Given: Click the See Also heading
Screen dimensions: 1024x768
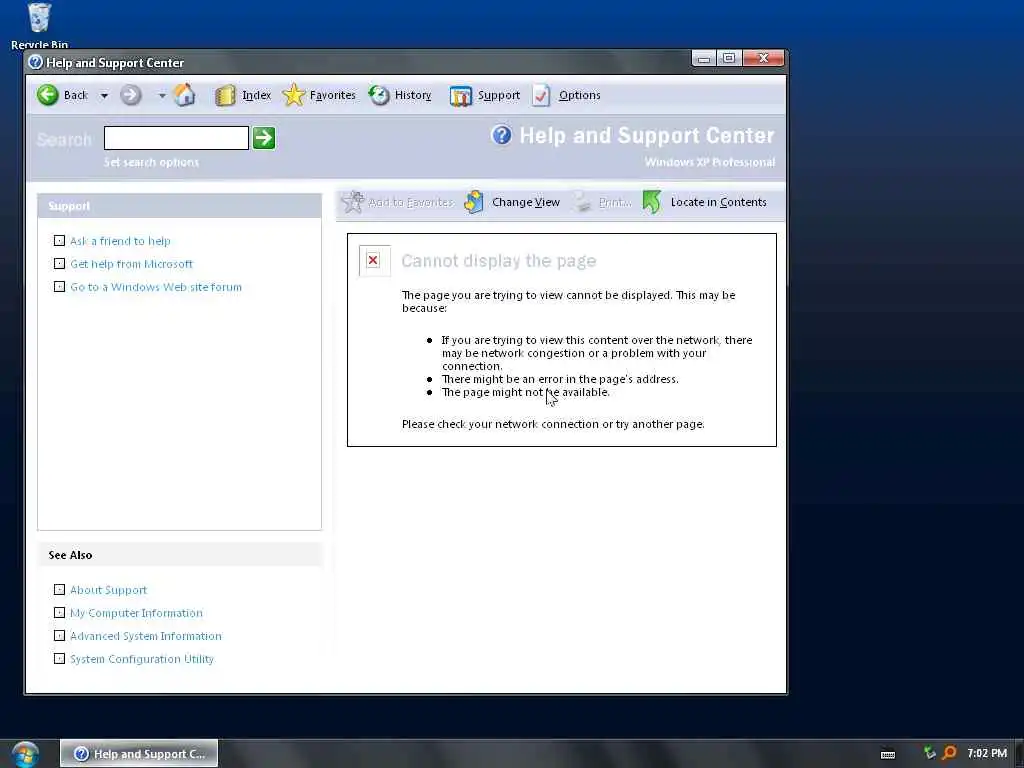Looking at the screenshot, I should (x=70, y=555).
